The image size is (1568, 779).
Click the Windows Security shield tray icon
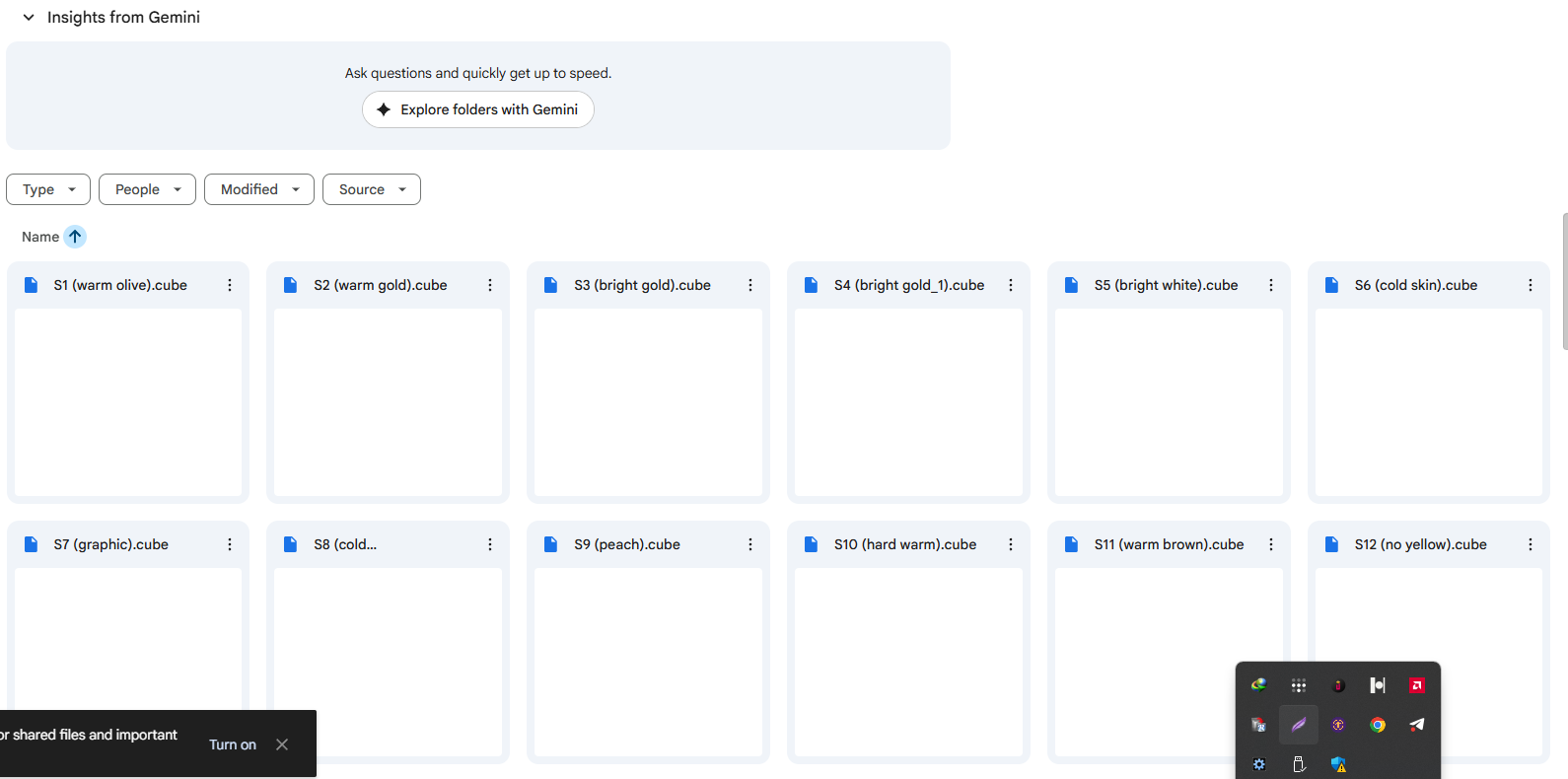tap(1338, 764)
